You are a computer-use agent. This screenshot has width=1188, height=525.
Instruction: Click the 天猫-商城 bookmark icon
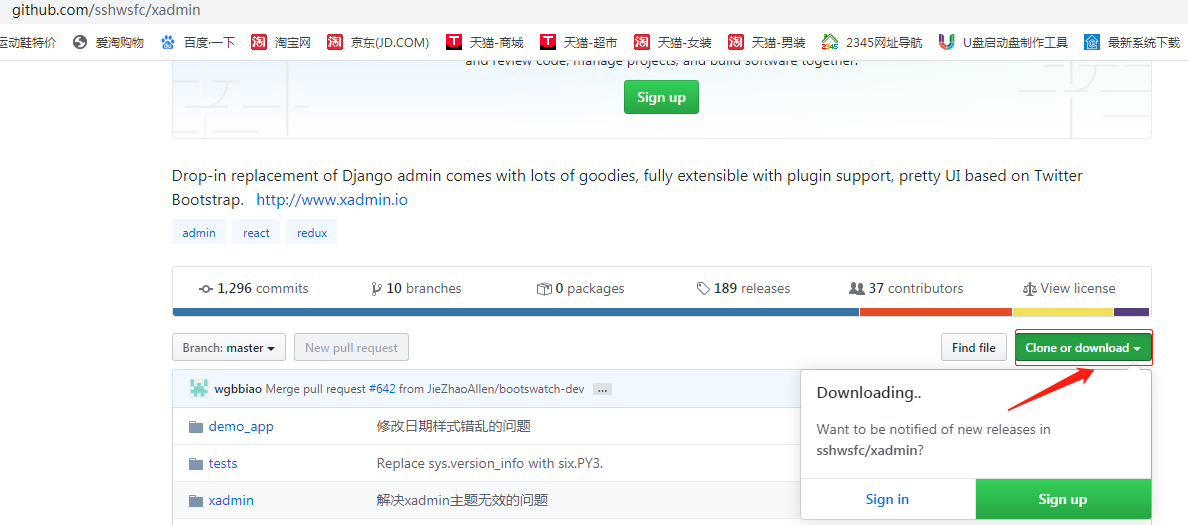454,42
